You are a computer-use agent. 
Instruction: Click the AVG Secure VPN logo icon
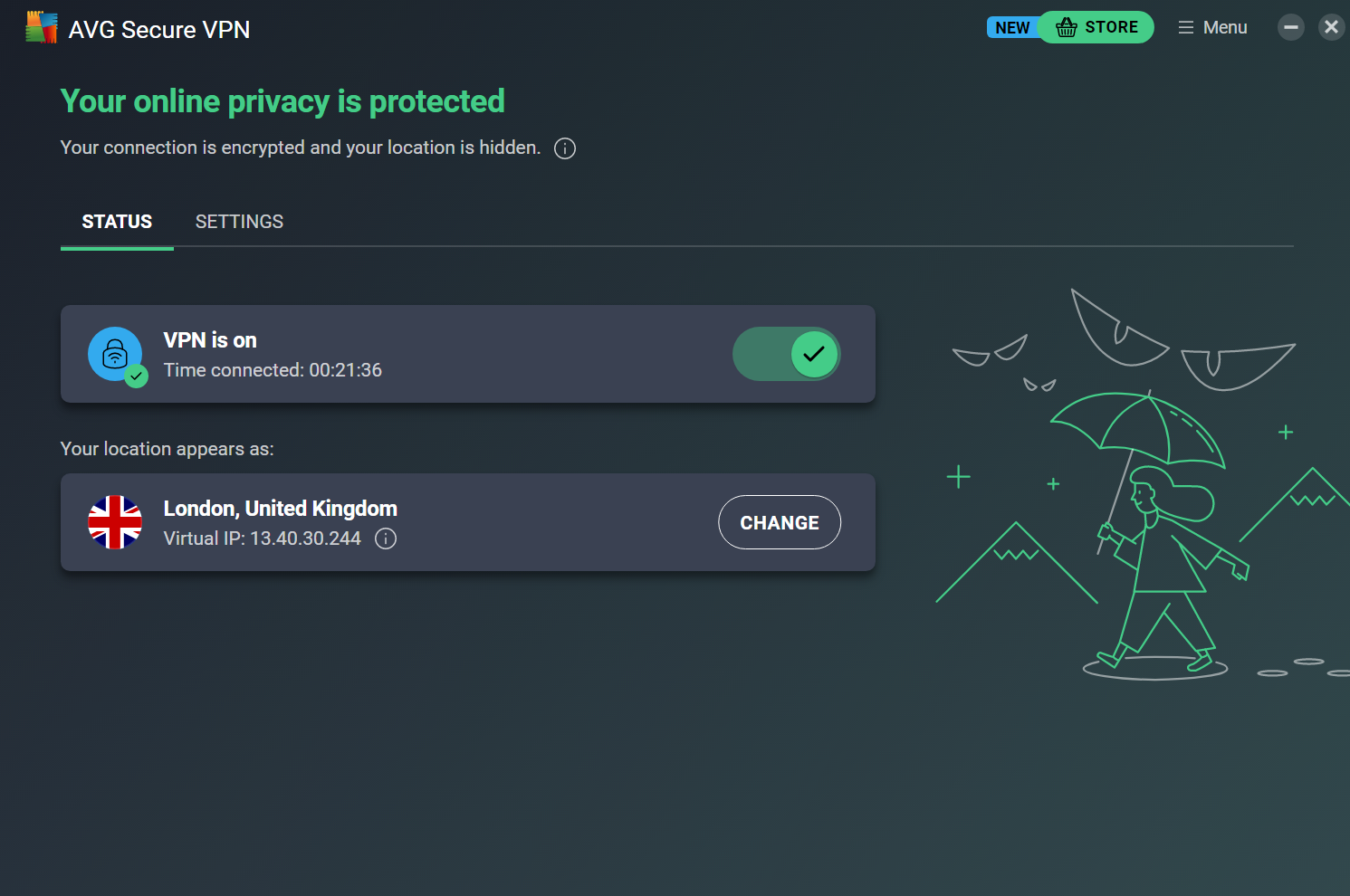point(41,27)
